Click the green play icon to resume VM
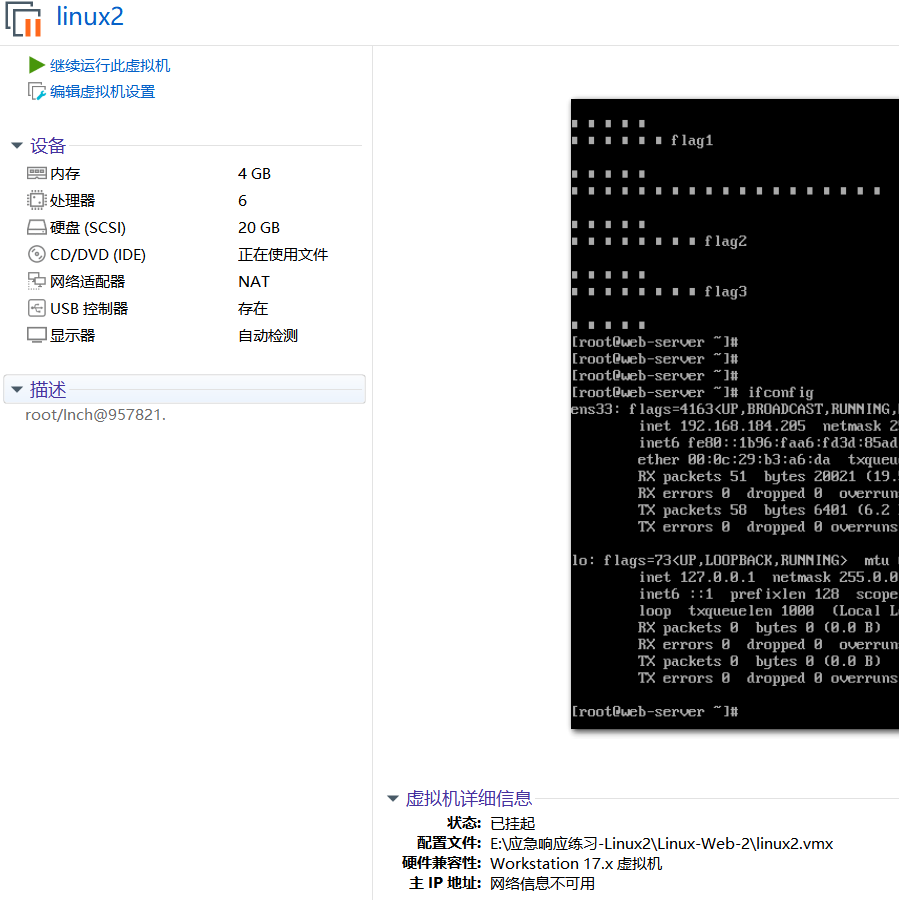This screenshot has height=900, width=899. 36,65
